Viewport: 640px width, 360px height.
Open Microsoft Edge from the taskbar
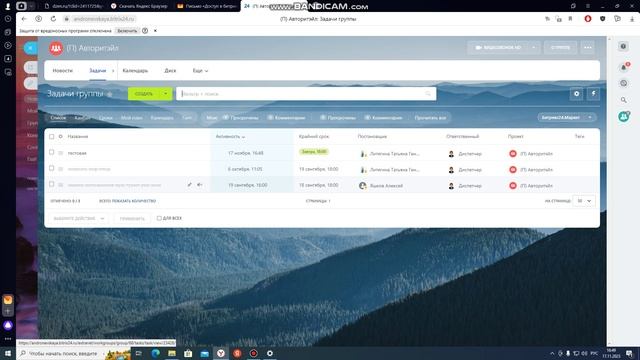pyautogui.click(x=156, y=353)
